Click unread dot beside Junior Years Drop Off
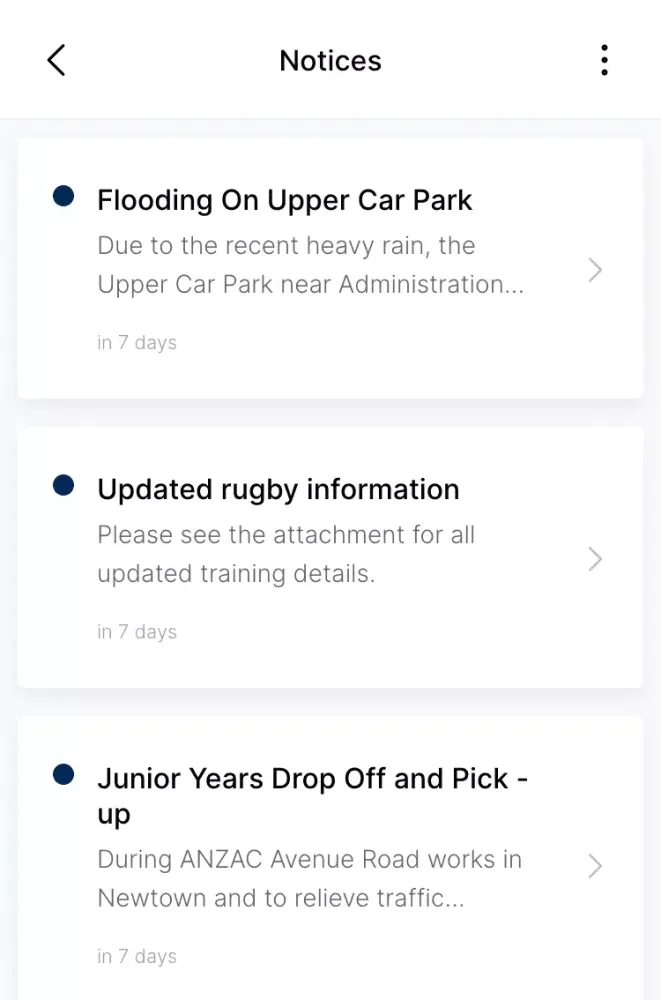Image resolution: width=661 pixels, height=1000 pixels. tap(63, 774)
